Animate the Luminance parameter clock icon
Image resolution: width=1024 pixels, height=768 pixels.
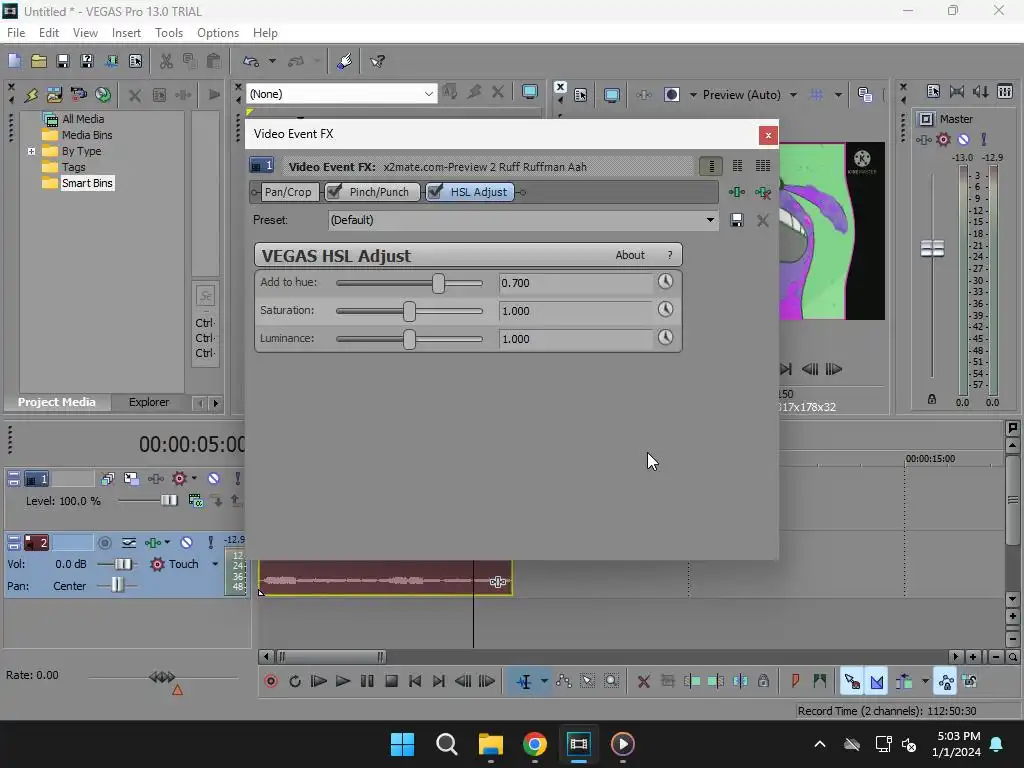665,338
